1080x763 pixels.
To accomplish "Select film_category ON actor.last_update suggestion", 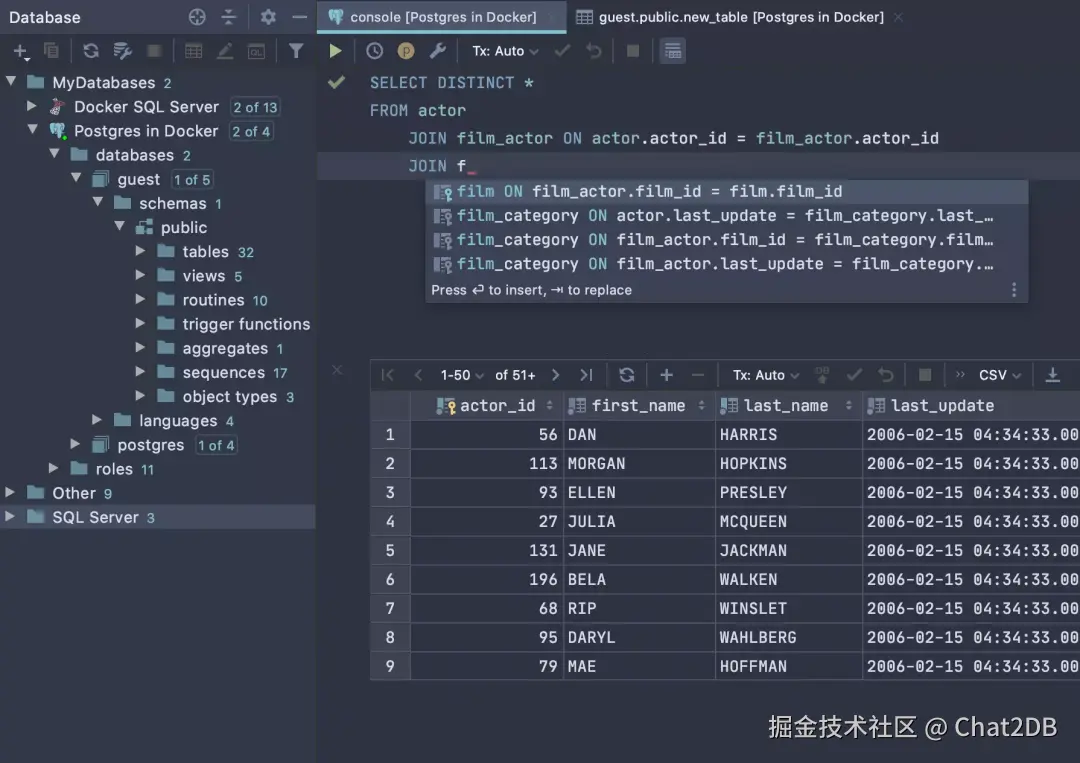I will tap(727, 216).
